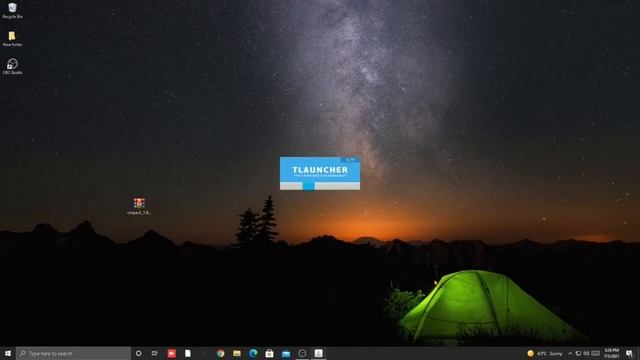
Task: Open the Sunny weather widget
Action: (x=545, y=353)
